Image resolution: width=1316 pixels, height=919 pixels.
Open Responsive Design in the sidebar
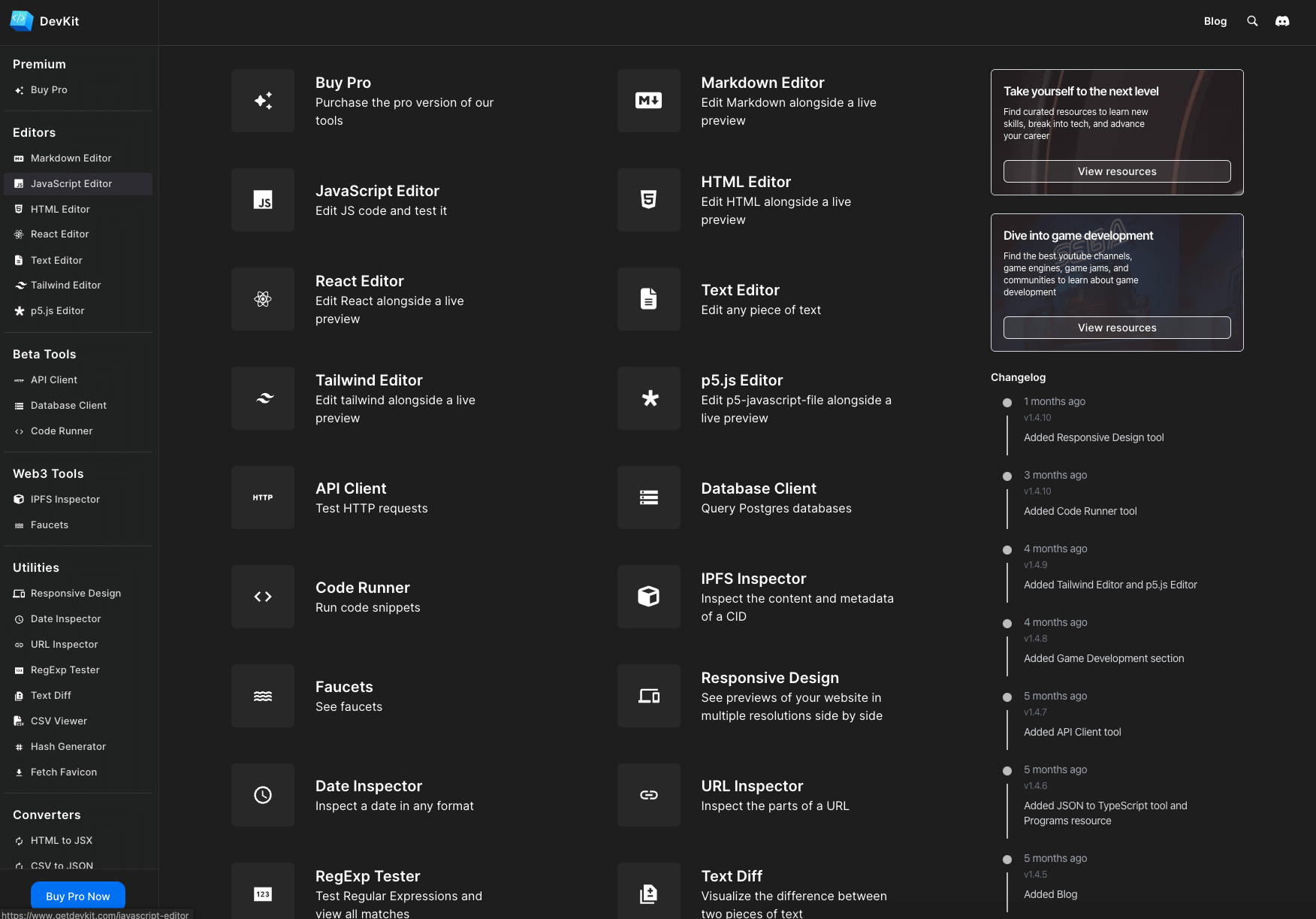(78, 594)
